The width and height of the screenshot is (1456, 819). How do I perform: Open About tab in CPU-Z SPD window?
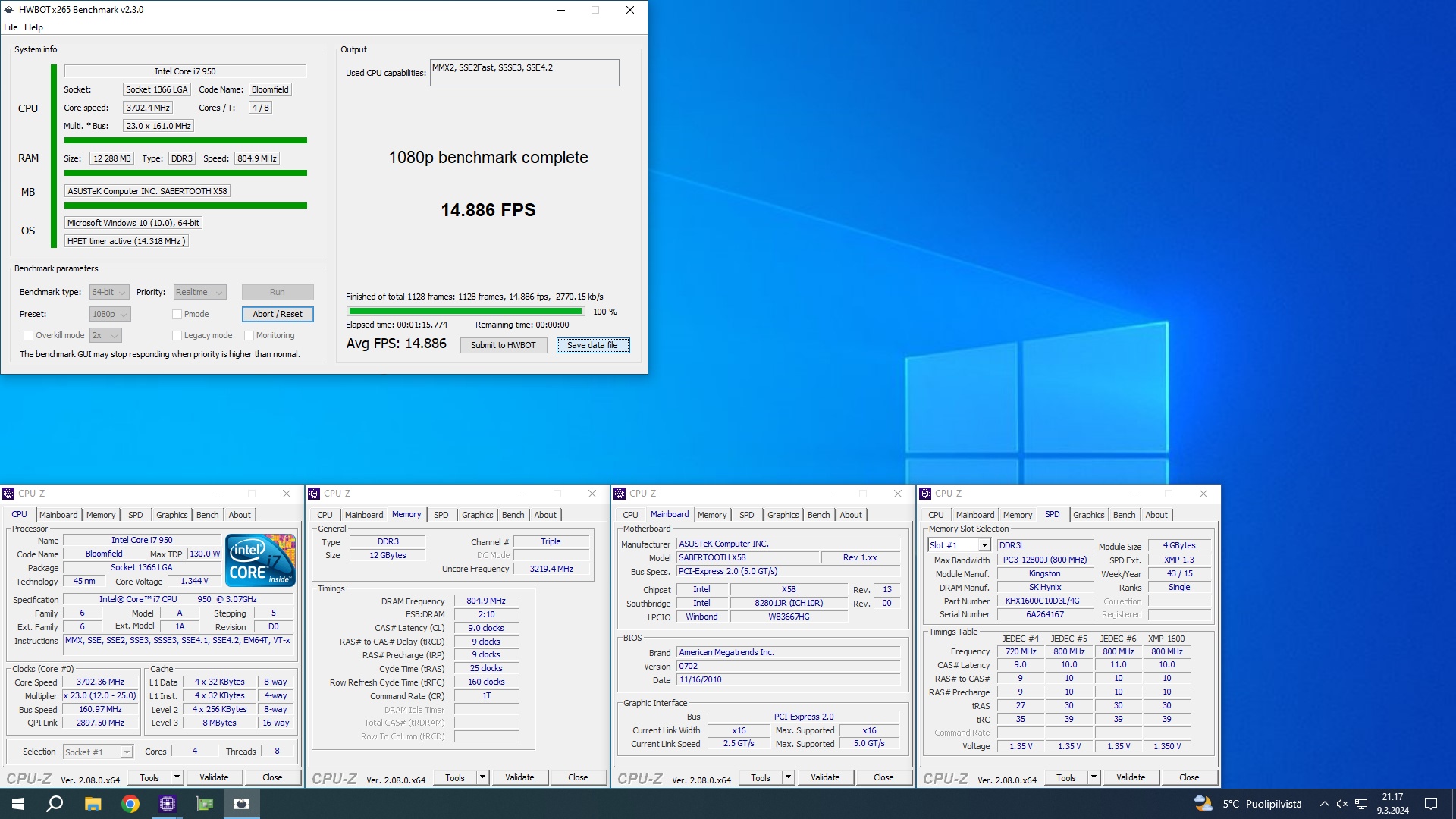pos(1156,515)
